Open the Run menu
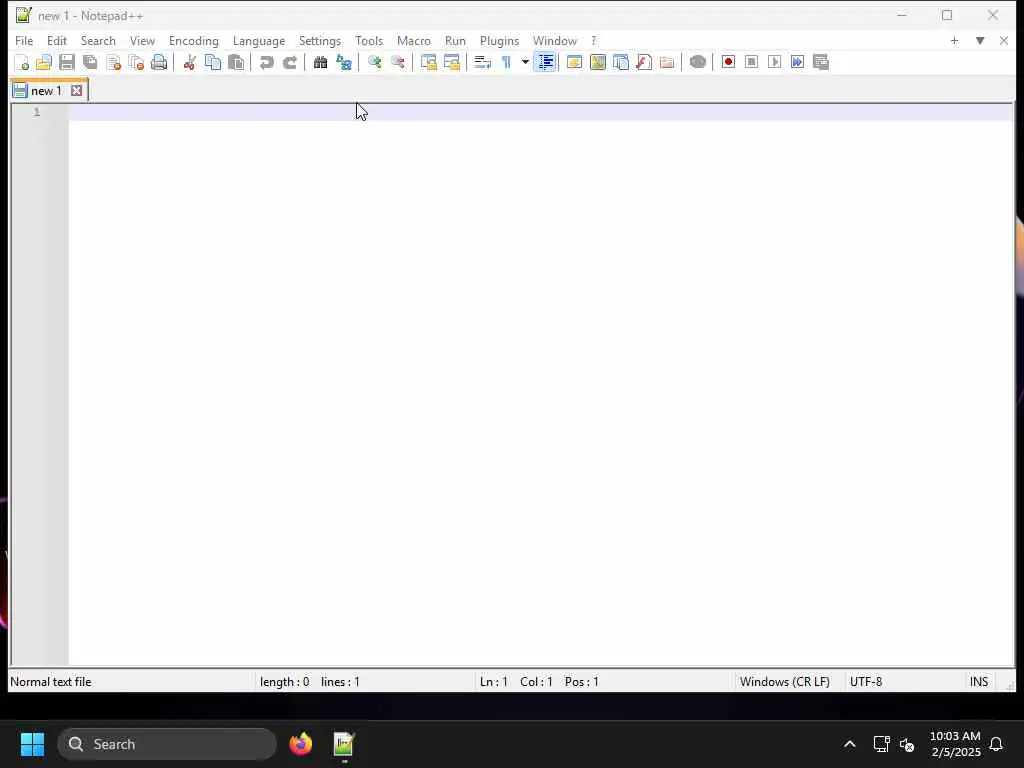Viewport: 1024px width, 768px height. [x=455, y=40]
